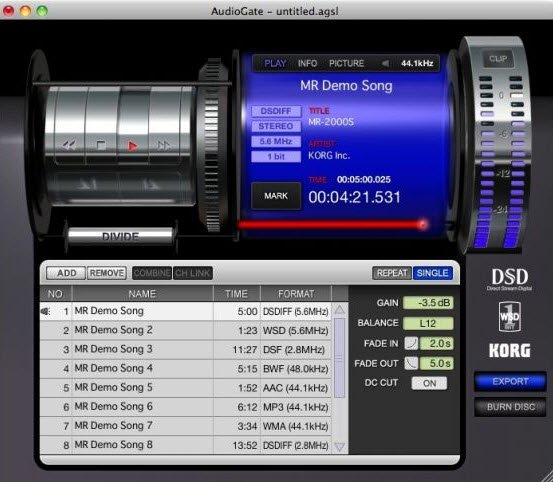Click the COMBINE button

[x=152, y=273]
